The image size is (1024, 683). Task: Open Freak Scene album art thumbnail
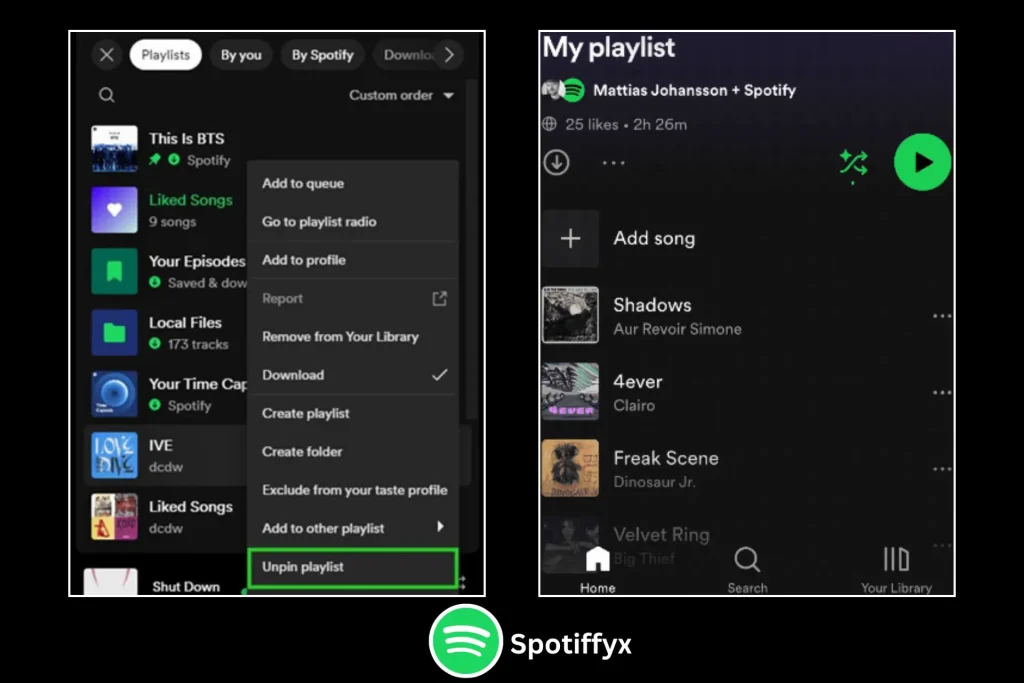[570, 468]
